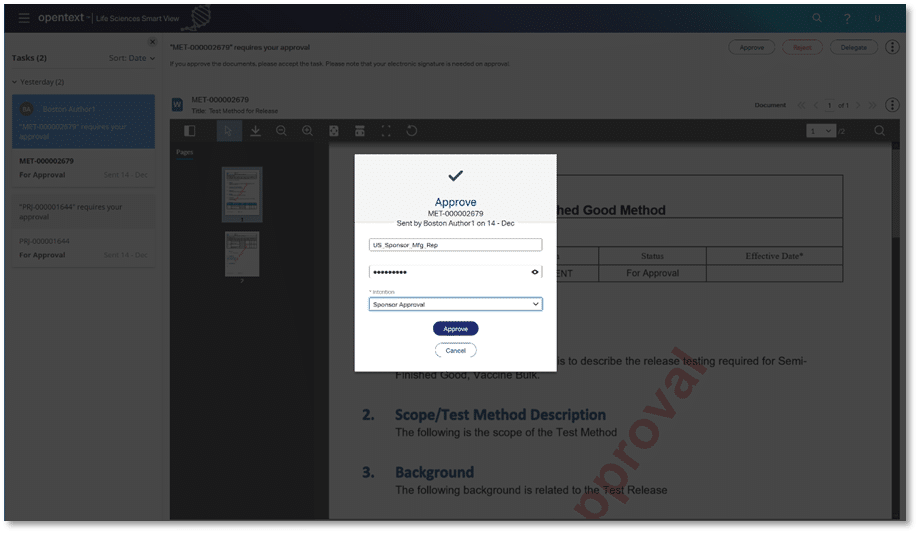This screenshot has height=534, width=919.
Task: Click the global search icon in header
Action: (x=817, y=18)
